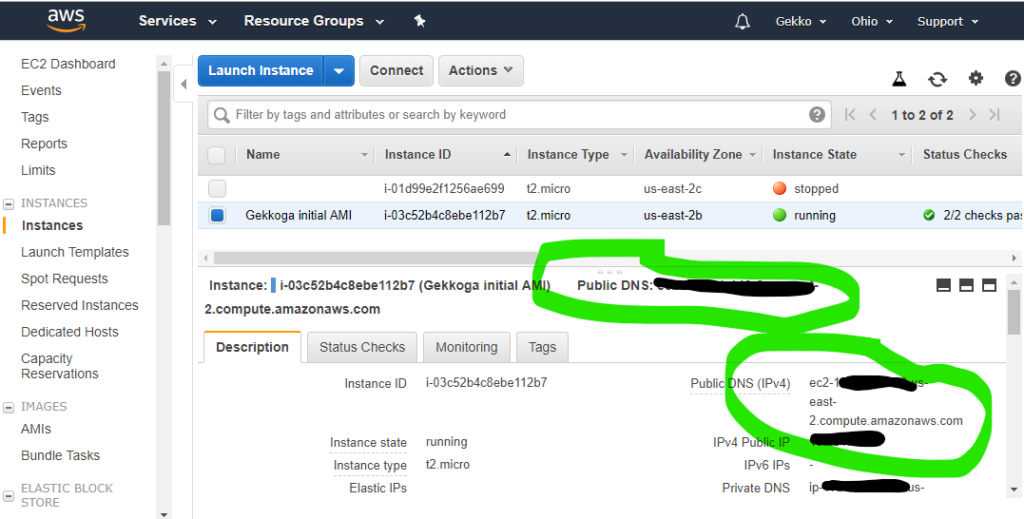Open the help question mark icon
This screenshot has width=1024, height=519.
click(x=1013, y=78)
